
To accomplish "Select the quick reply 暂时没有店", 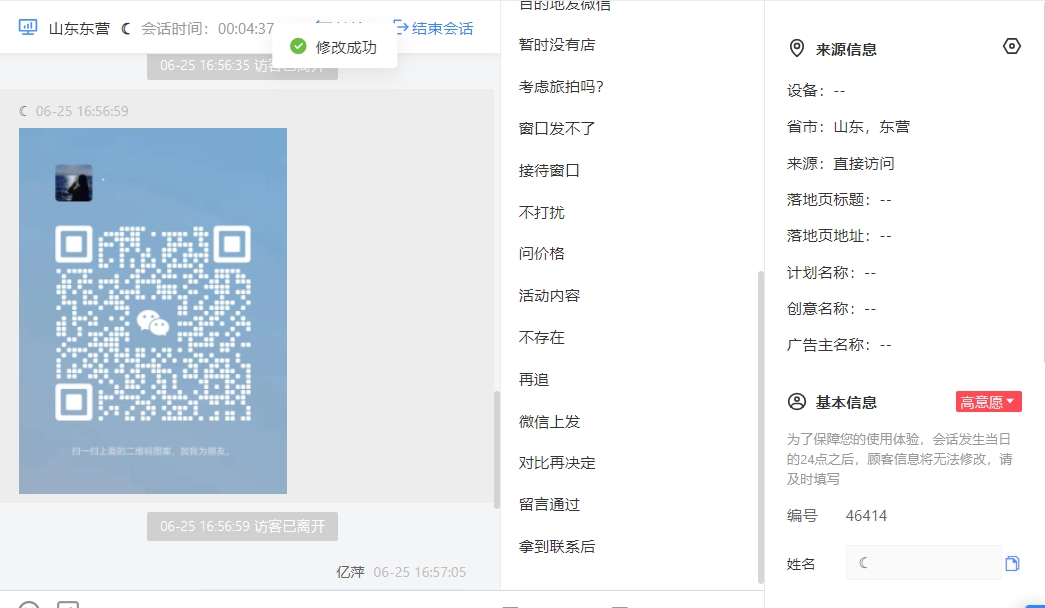I will (x=557, y=45).
